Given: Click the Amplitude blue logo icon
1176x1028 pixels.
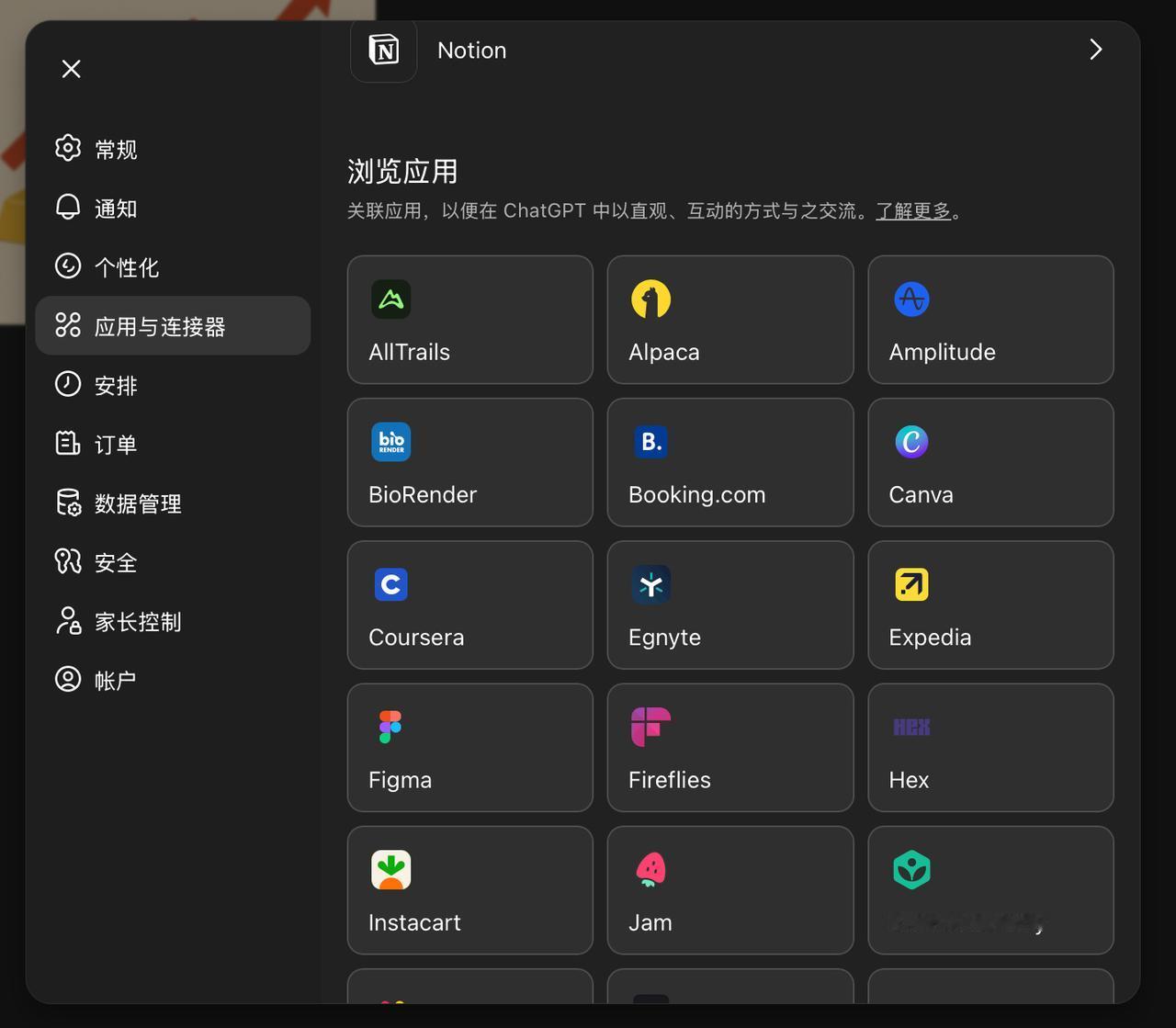Looking at the screenshot, I should click(911, 299).
